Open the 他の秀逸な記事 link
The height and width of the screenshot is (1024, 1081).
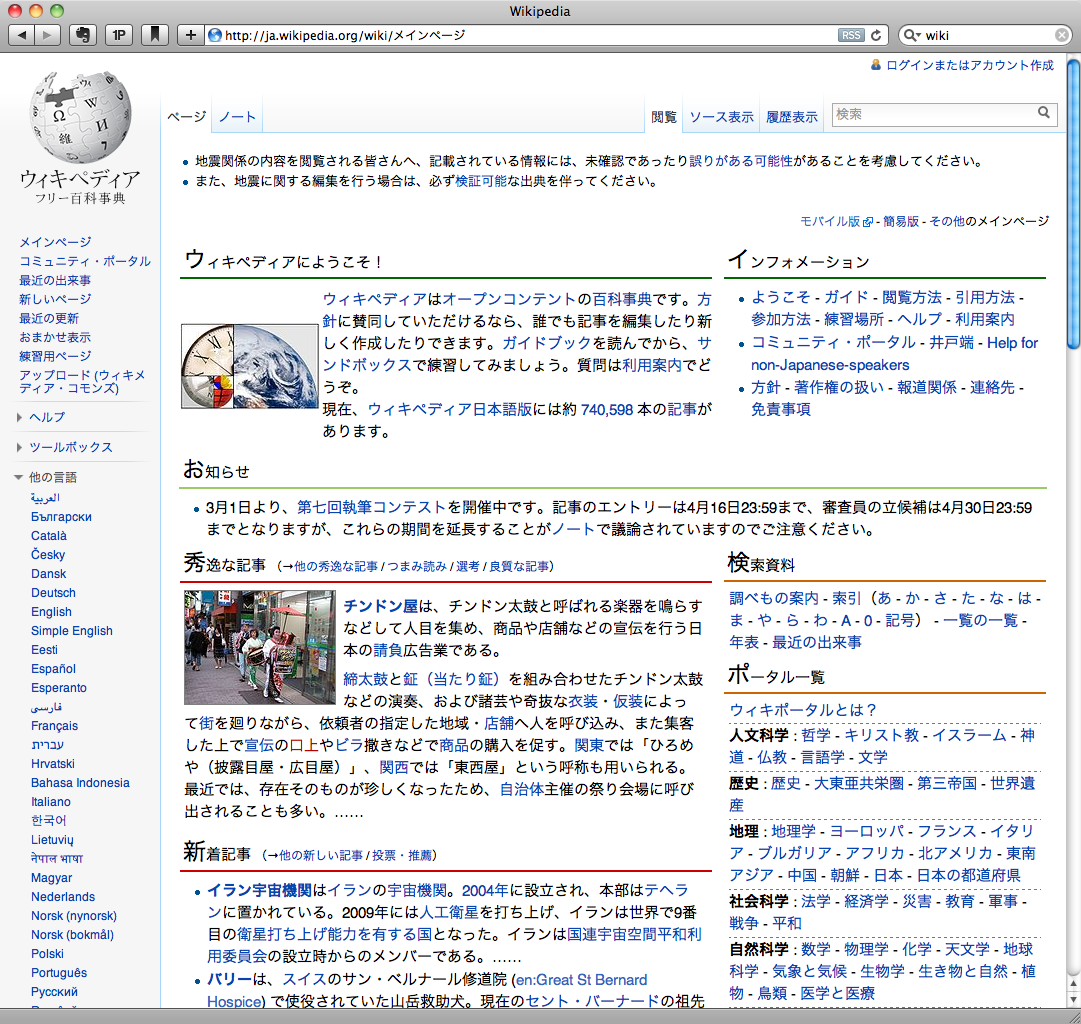pos(336,566)
